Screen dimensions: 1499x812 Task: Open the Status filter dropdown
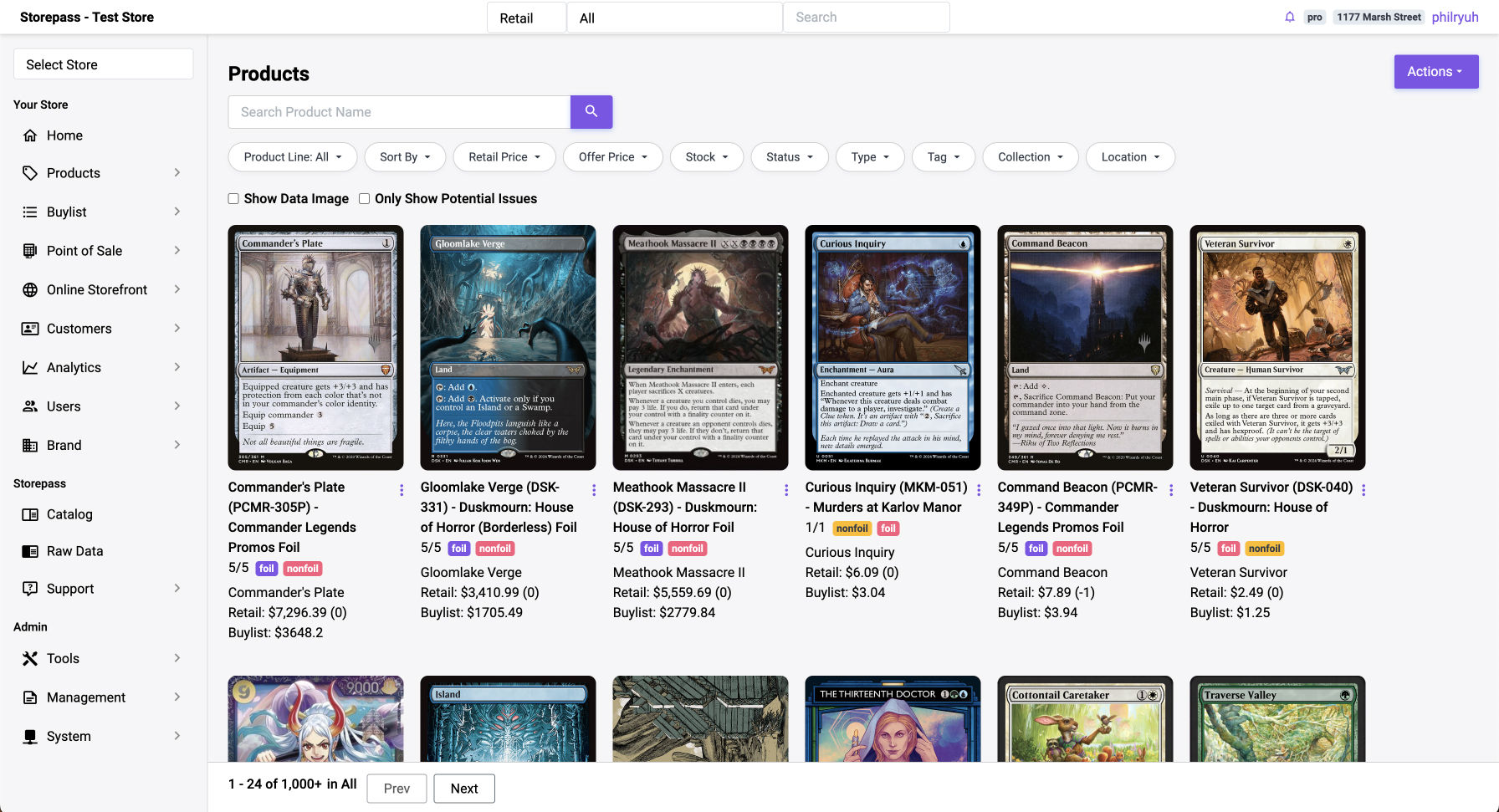[790, 157]
